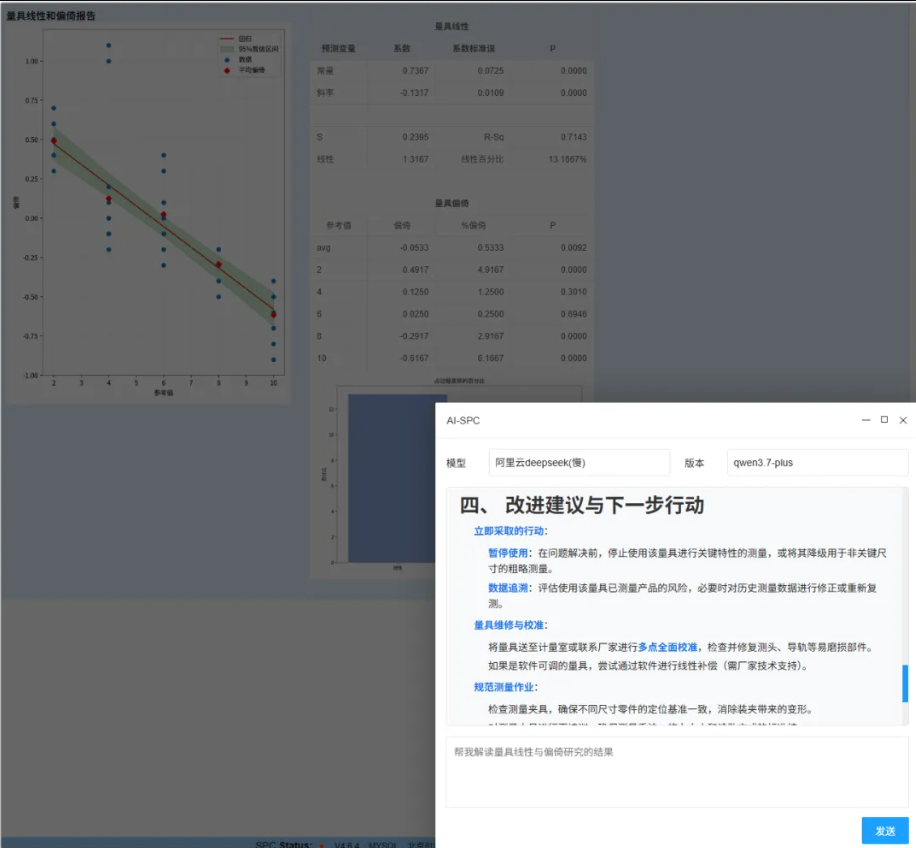Open the 模型 model dropdown showing 阿里云deepseek(慢)

579,463
